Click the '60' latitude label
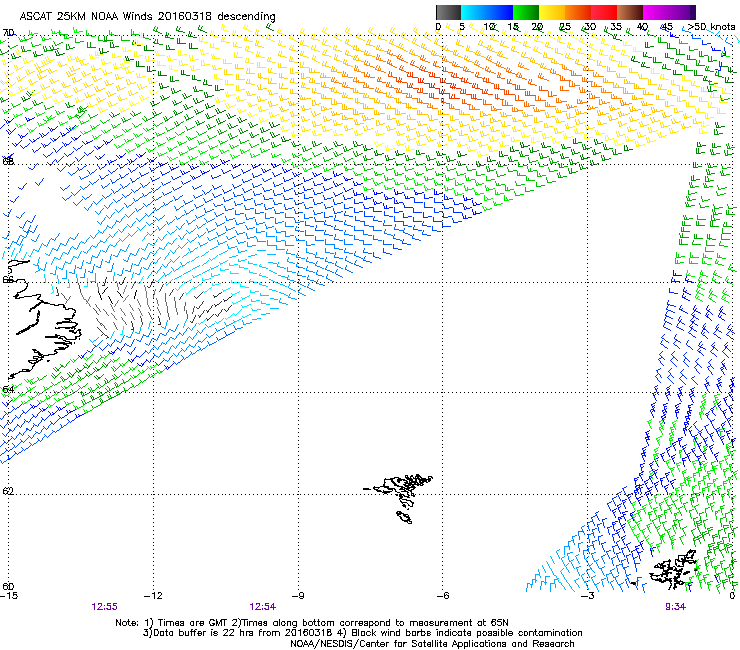 [8, 586]
